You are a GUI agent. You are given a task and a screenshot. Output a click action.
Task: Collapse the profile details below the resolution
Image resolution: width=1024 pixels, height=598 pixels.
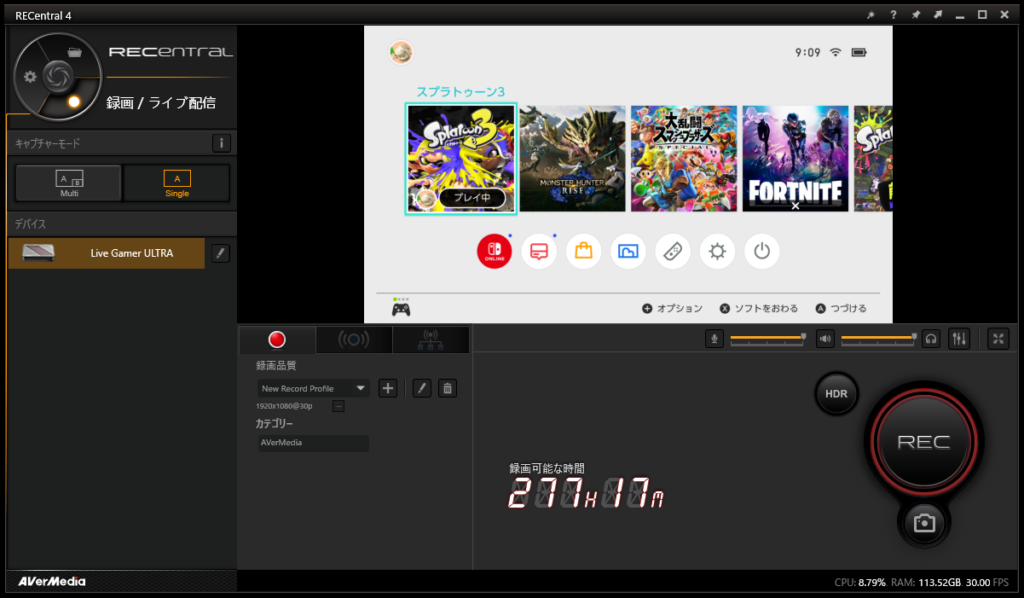coord(338,406)
